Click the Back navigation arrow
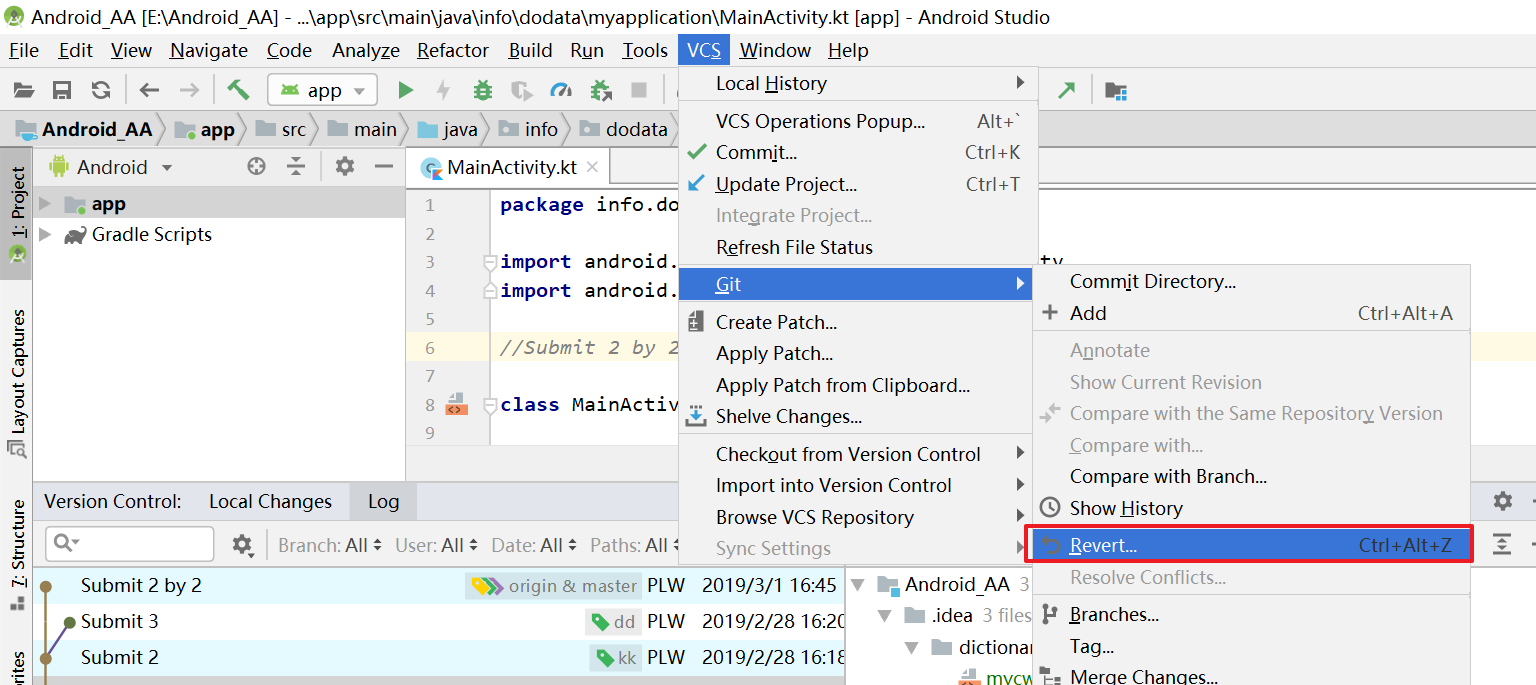Image resolution: width=1536 pixels, height=685 pixels. pyautogui.click(x=150, y=91)
